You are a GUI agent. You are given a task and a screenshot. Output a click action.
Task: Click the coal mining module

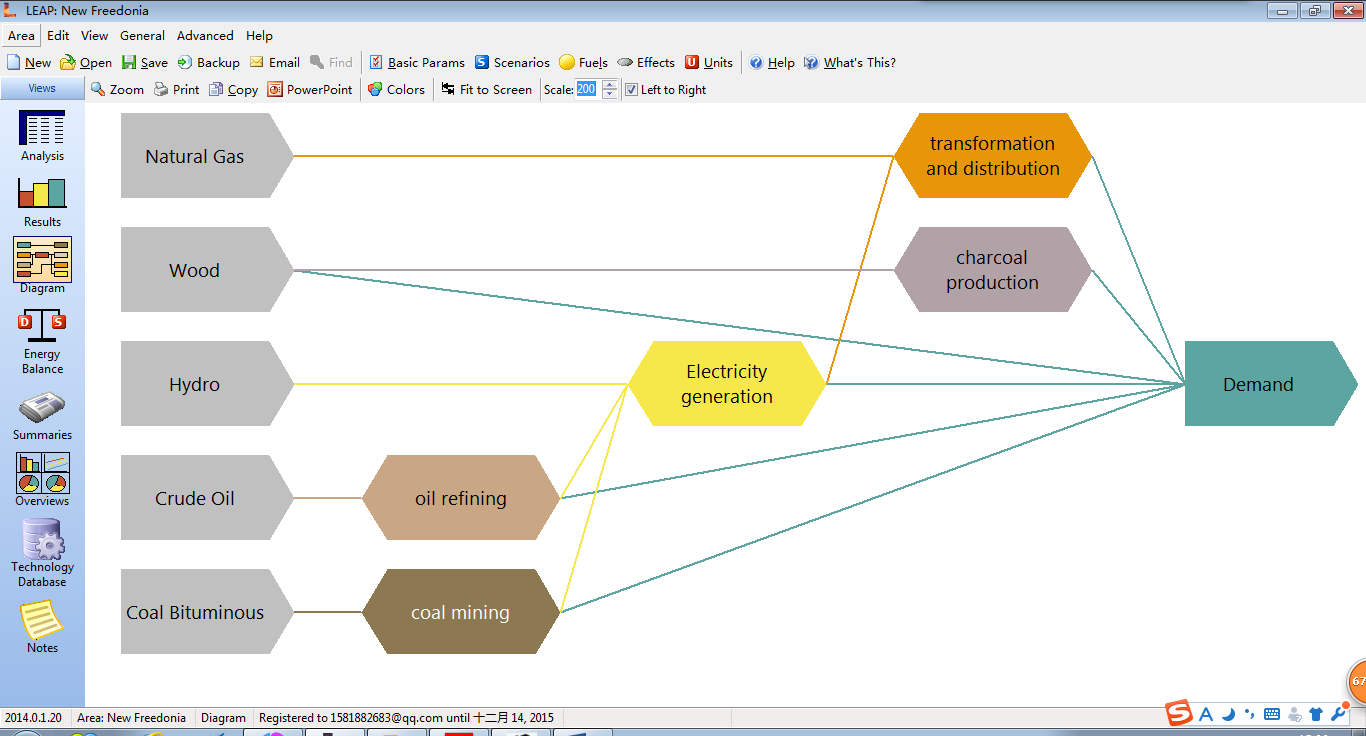pos(461,612)
